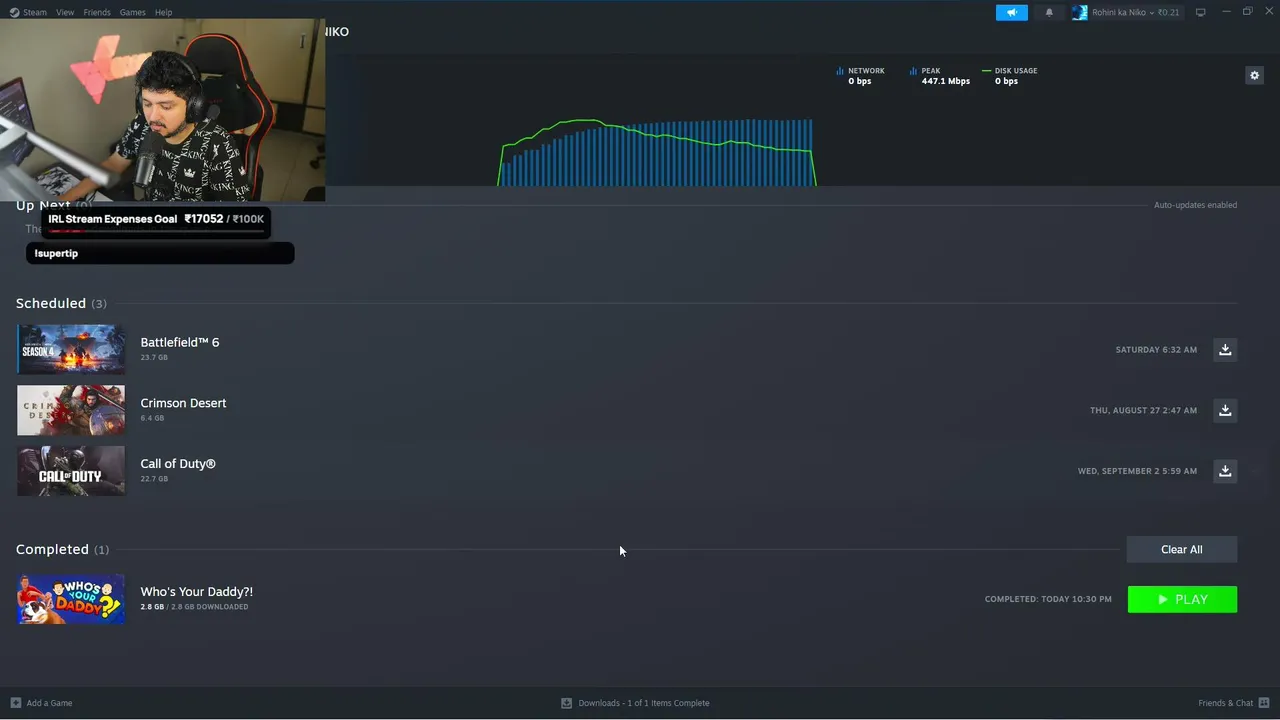Start the Call of Duty download now
This screenshot has width=1280, height=720.
1225,471
